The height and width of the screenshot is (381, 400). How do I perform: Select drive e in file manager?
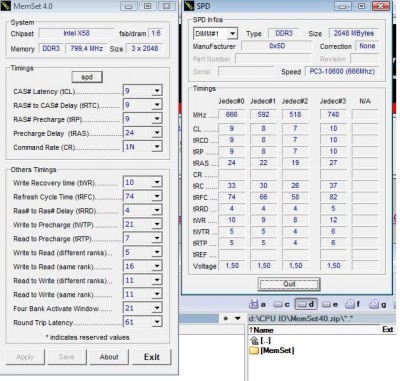[330, 304]
